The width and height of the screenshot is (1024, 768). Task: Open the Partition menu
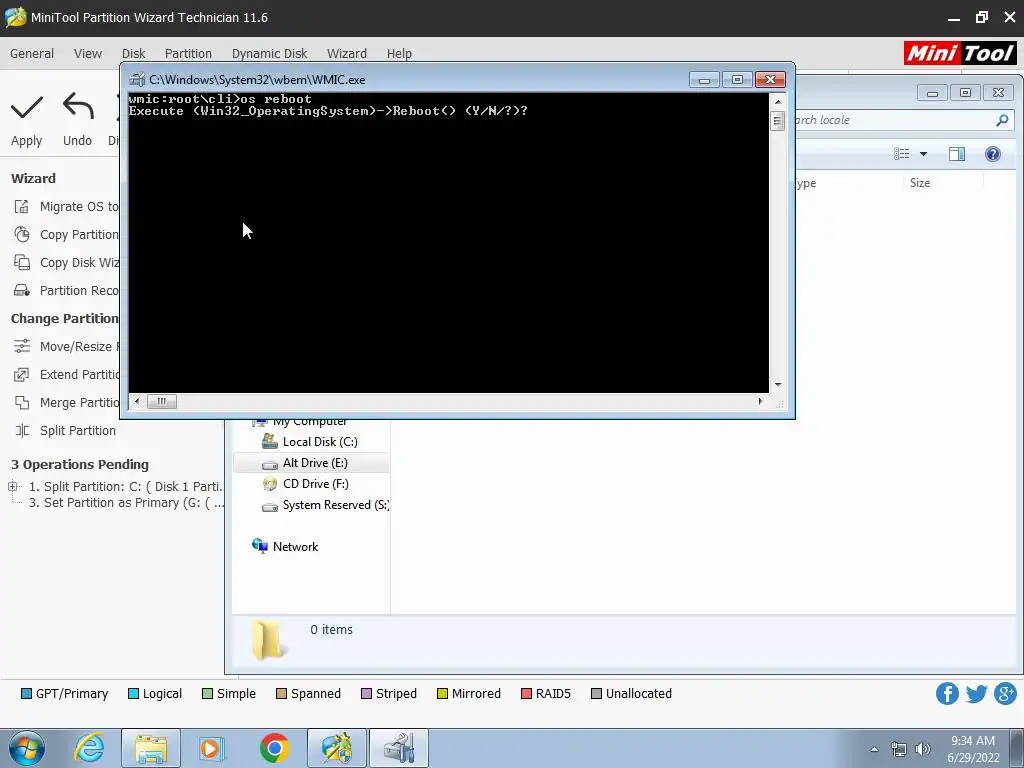pyautogui.click(x=188, y=54)
